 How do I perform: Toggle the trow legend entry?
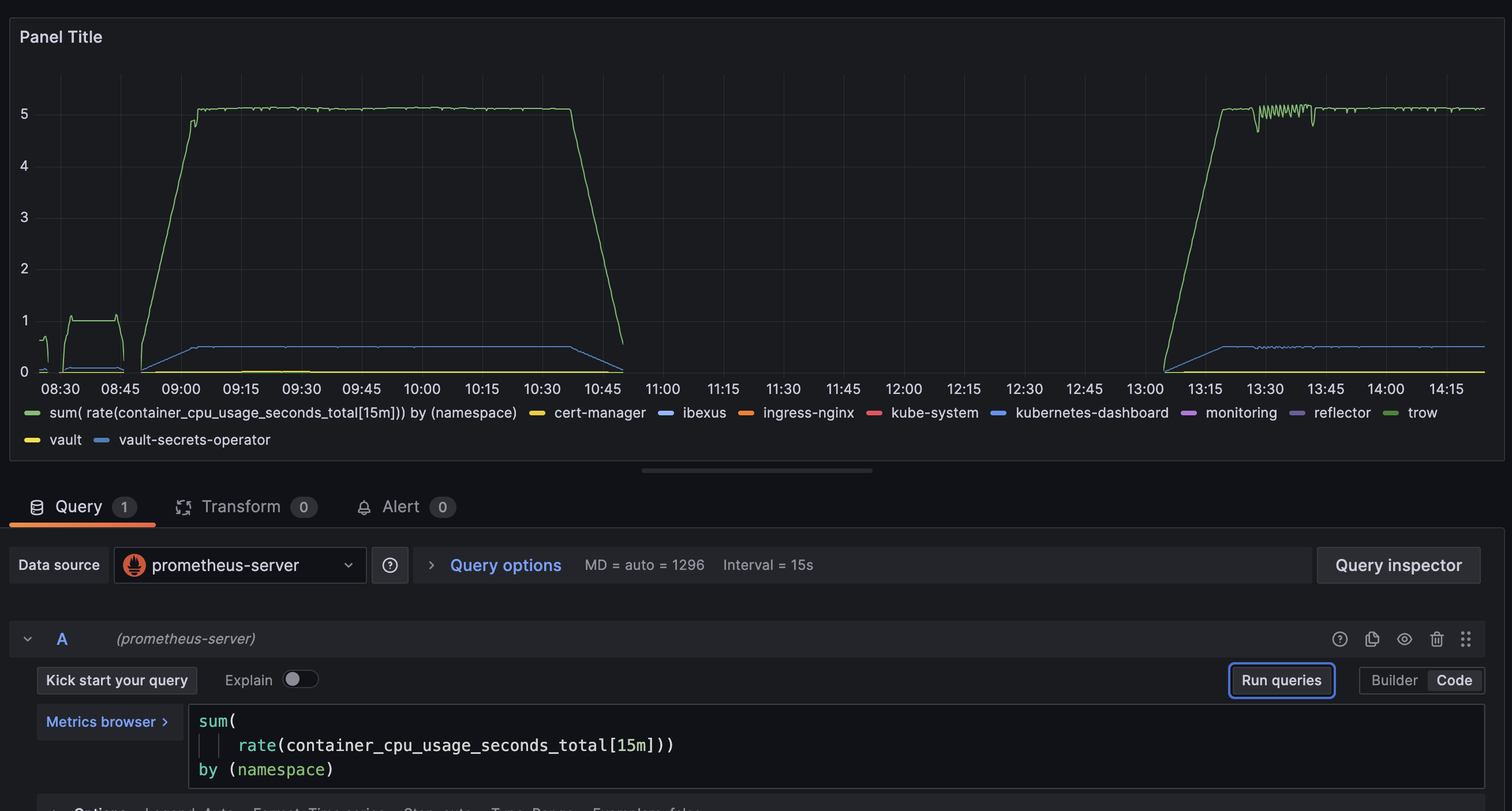click(1421, 413)
